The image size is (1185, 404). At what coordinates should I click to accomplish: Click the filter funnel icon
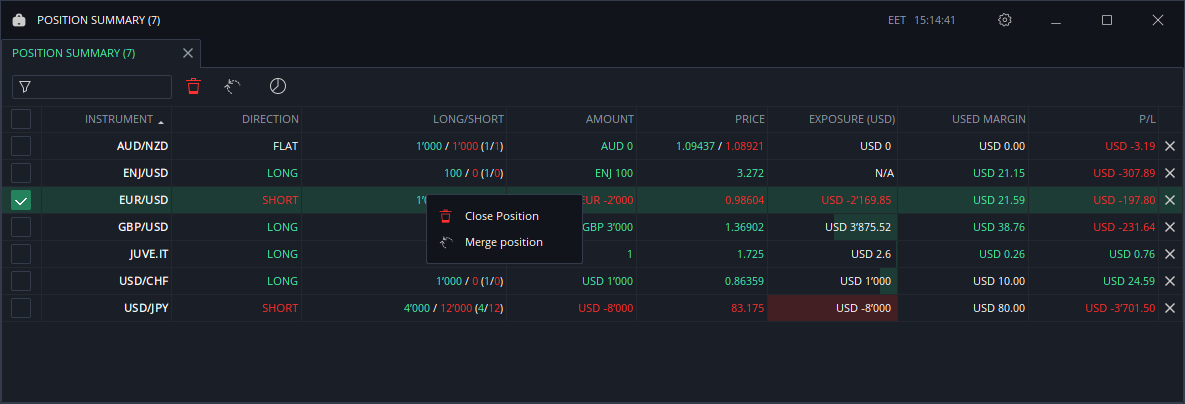pyautogui.click(x=25, y=87)
